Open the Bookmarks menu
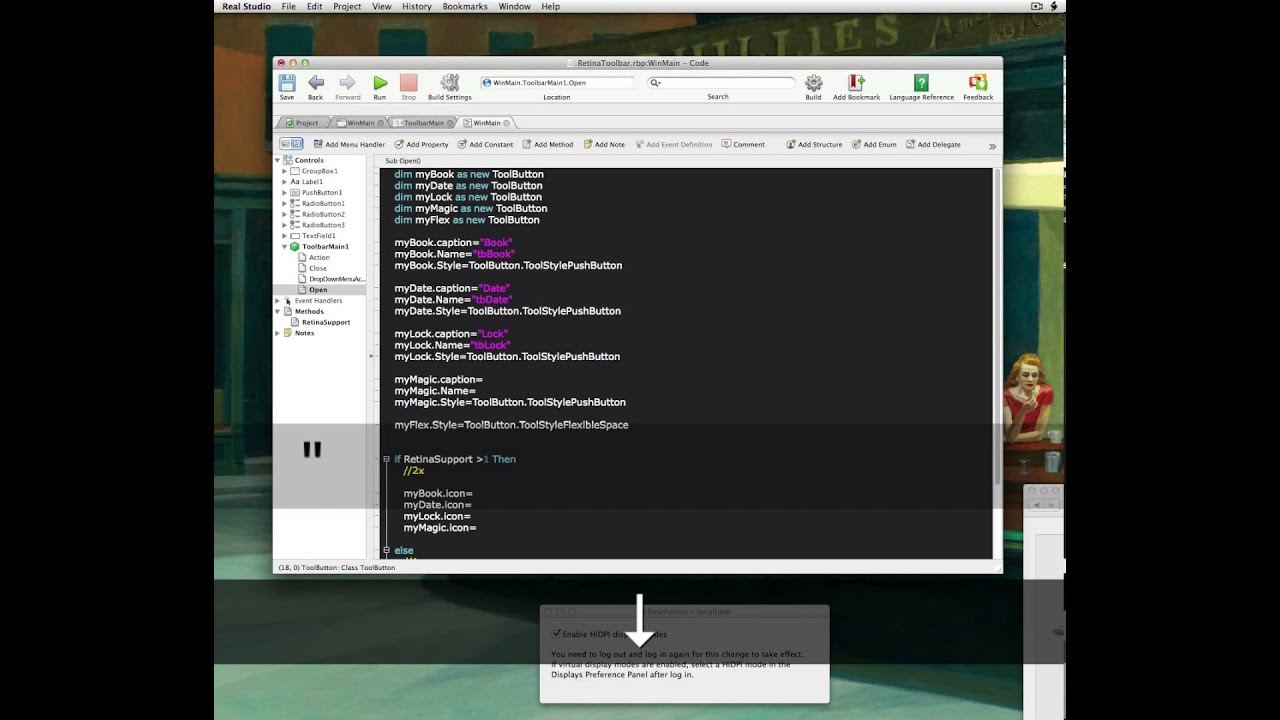The image size is (1280, 720). 465,6
